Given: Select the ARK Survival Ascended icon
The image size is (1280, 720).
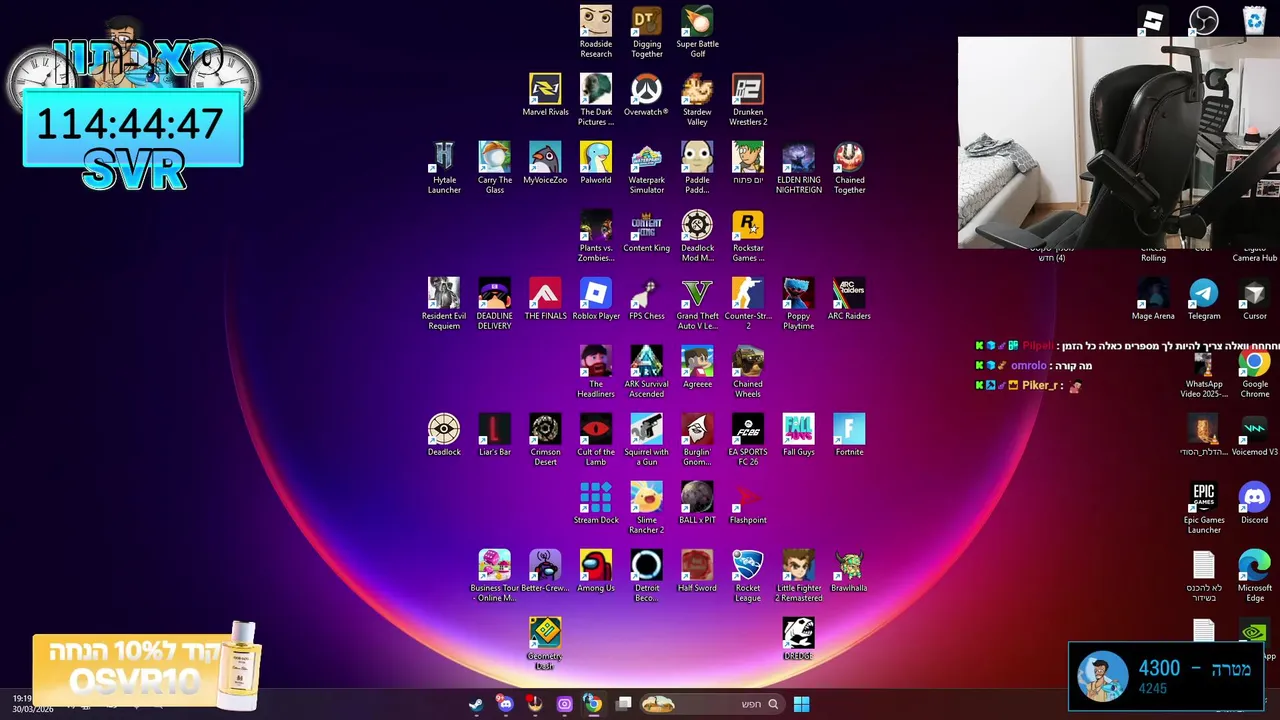Looking at the screenshot, I should [x=647, y=361].
